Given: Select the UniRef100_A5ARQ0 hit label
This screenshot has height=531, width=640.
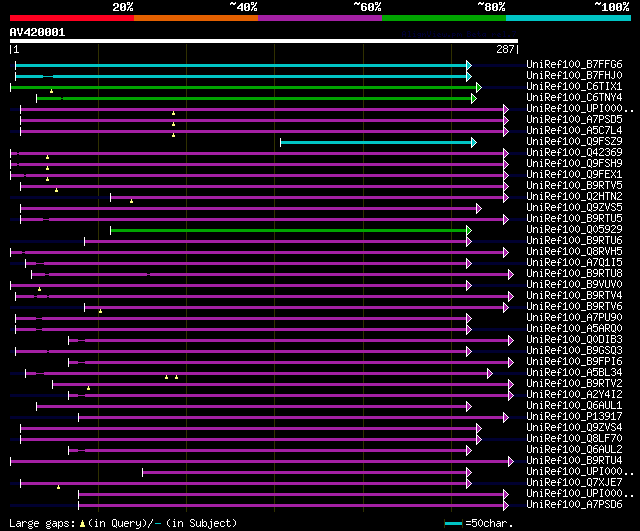Looking at the screenshot, I should pos(574,329).
